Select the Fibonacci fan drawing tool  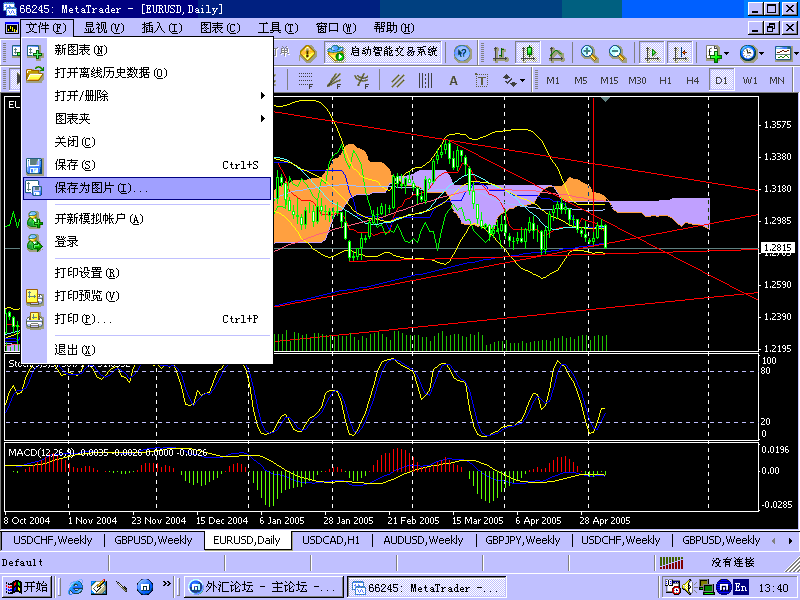(335, 80)
